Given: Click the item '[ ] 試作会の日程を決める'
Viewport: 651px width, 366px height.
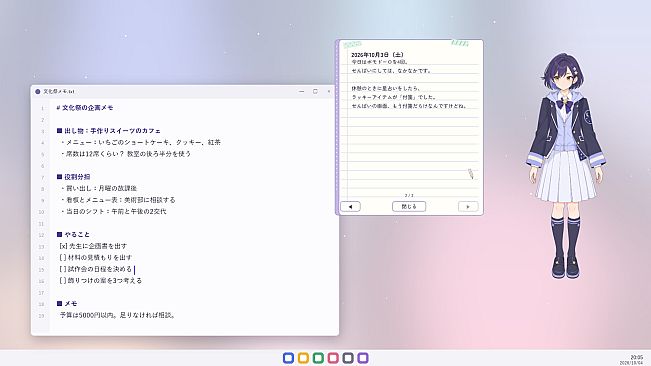Looking at the screenshot, I should pyautogui.click(x=96, y=269).
